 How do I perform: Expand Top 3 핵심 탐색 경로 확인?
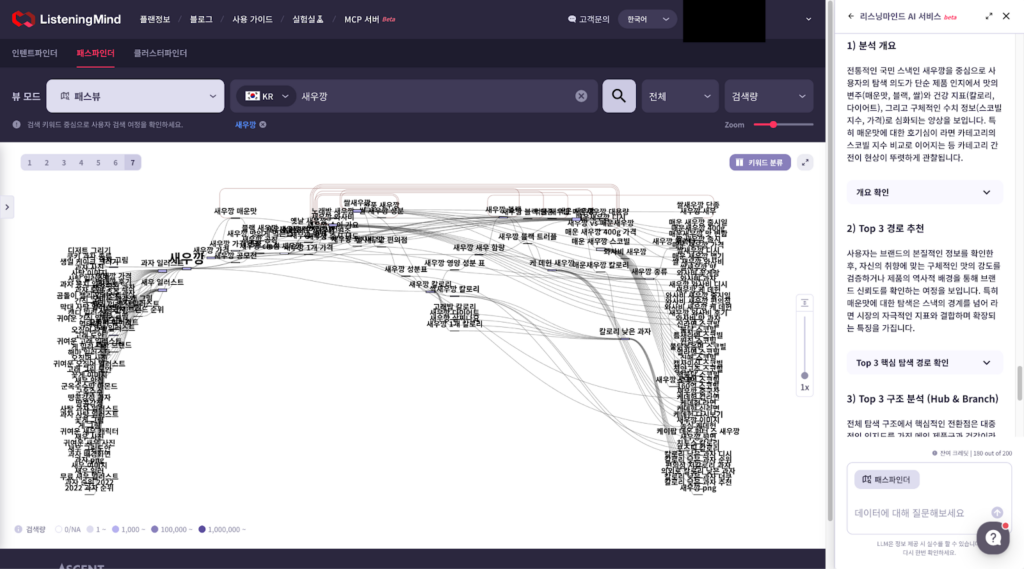(922, 362)
